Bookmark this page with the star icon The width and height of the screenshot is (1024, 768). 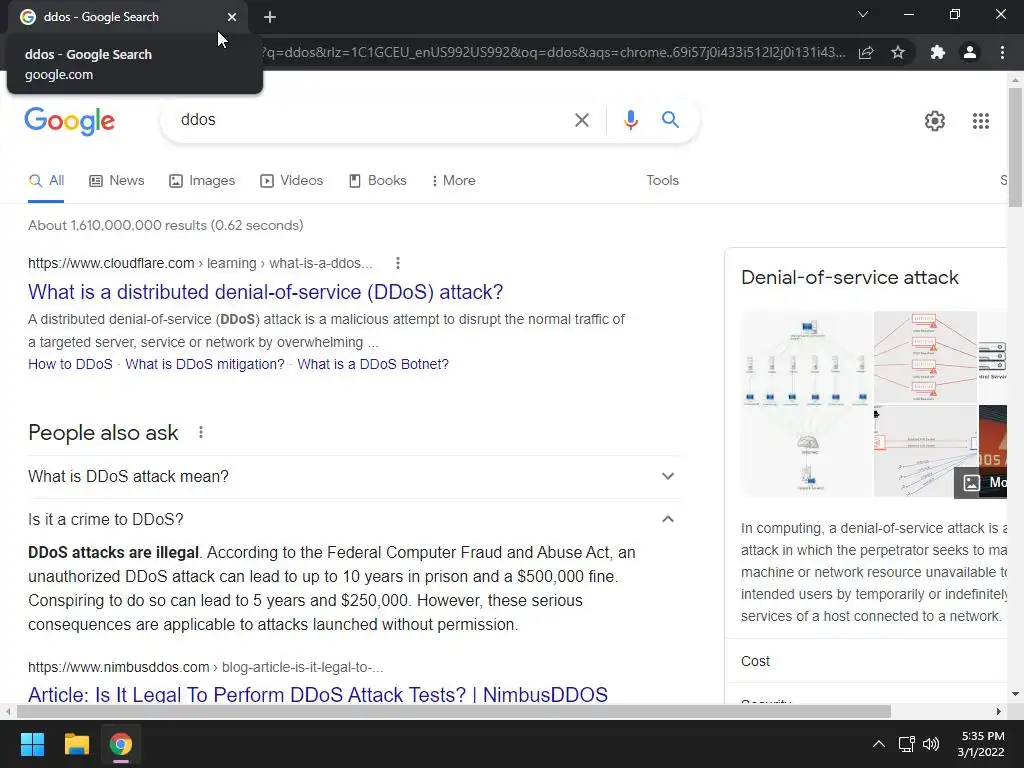[898, 52]
